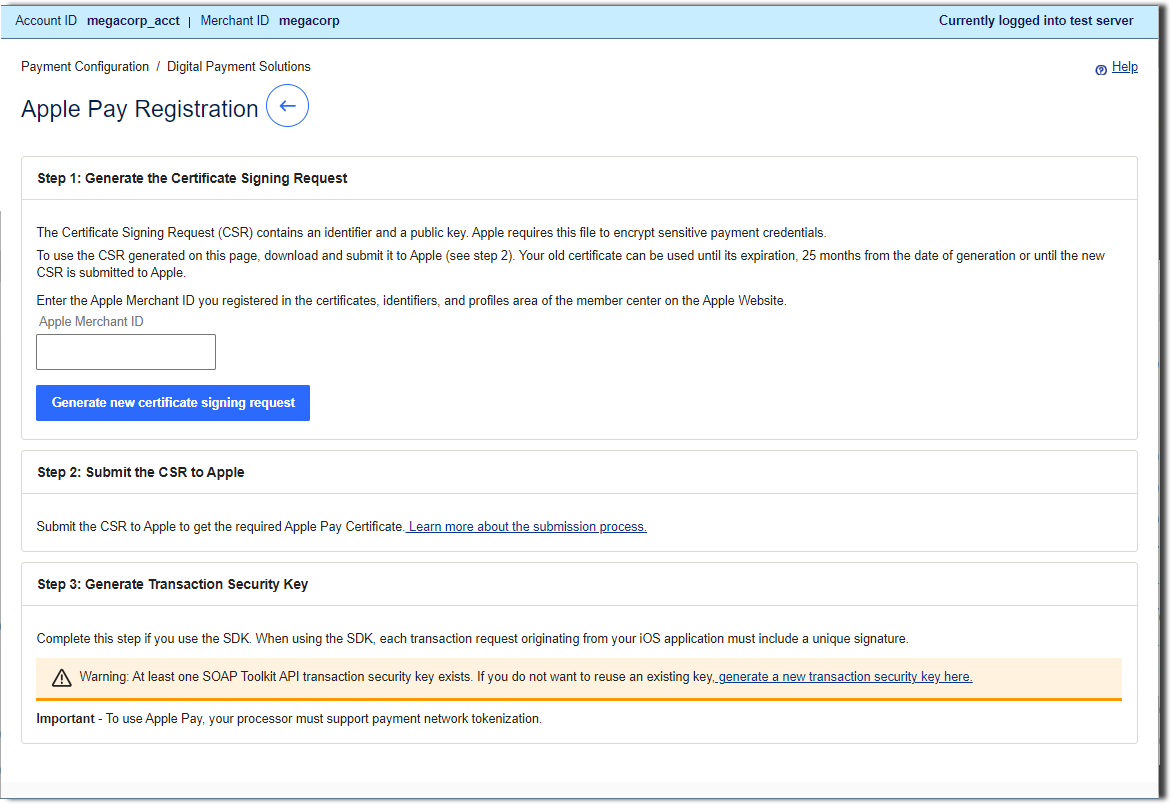The height and width of the screenshot is (804, 1171).
Task: Click the question mark icon beside Help
Action: pyautogui.click(x=1101, y=68)
